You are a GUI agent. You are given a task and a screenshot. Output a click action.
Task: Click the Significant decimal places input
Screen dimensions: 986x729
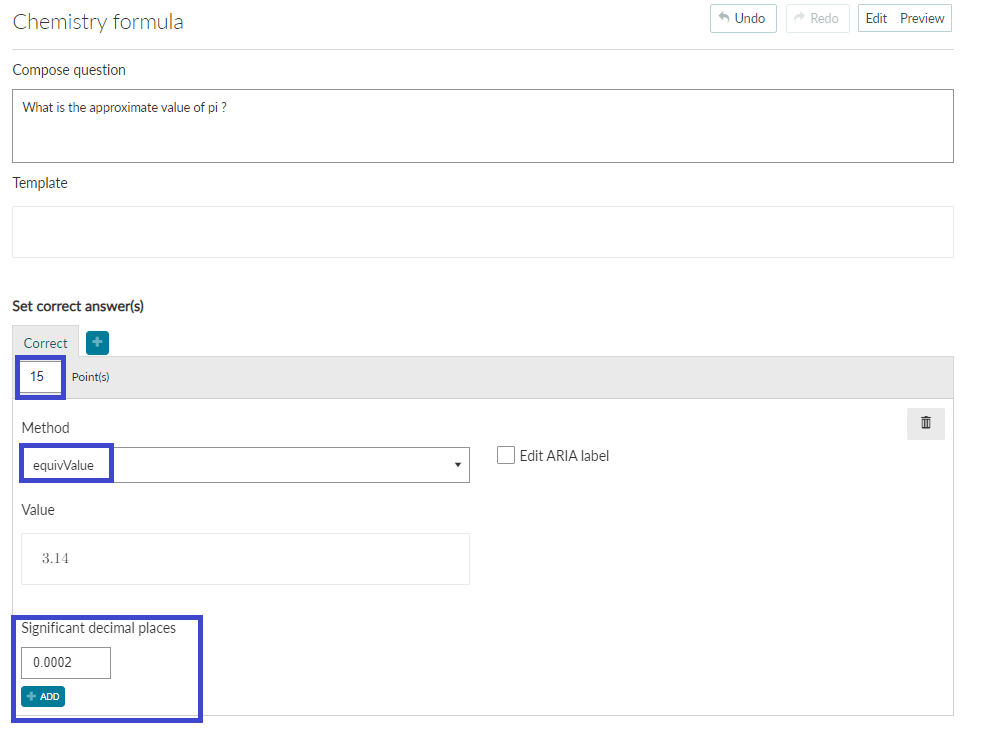pos(66,662)
